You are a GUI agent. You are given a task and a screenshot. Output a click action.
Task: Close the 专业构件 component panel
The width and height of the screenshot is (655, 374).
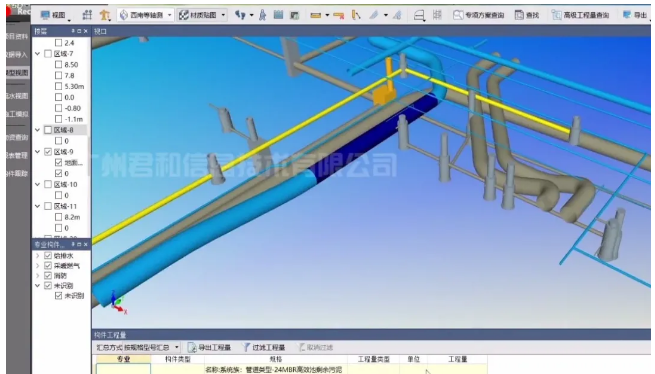coord(86,244)
